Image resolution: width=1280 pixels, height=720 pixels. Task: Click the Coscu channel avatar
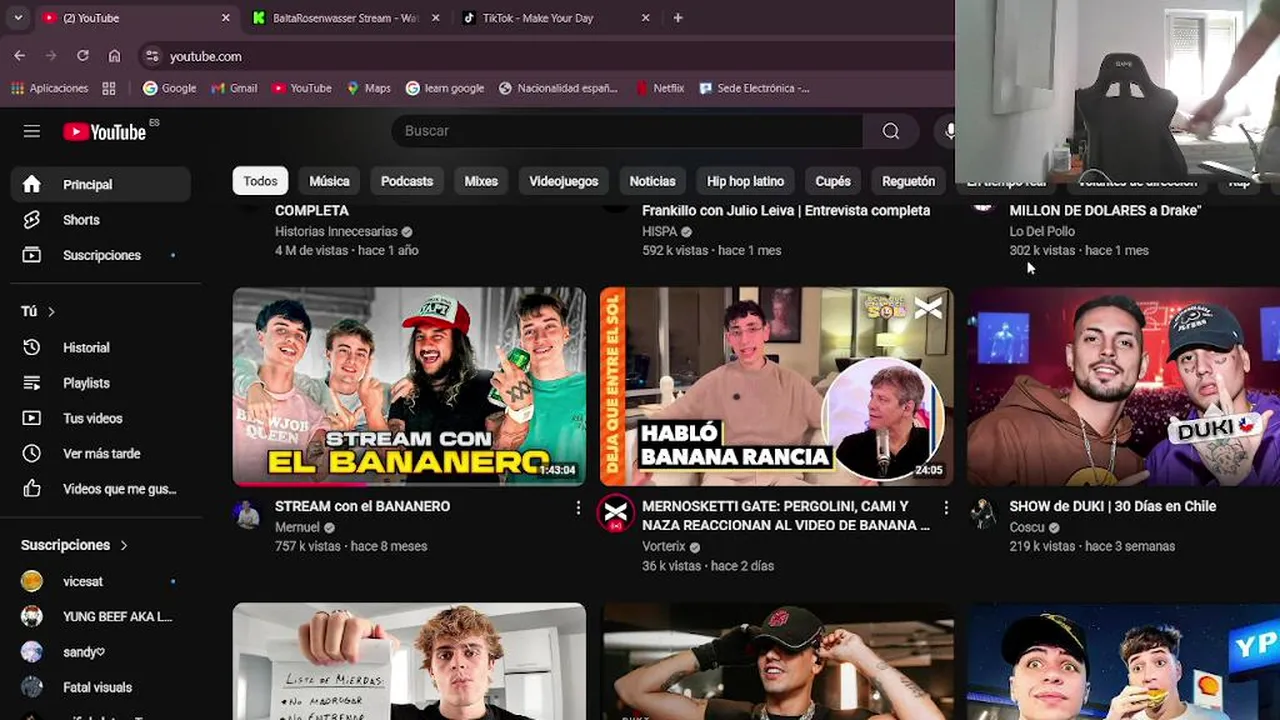point(983,514)
